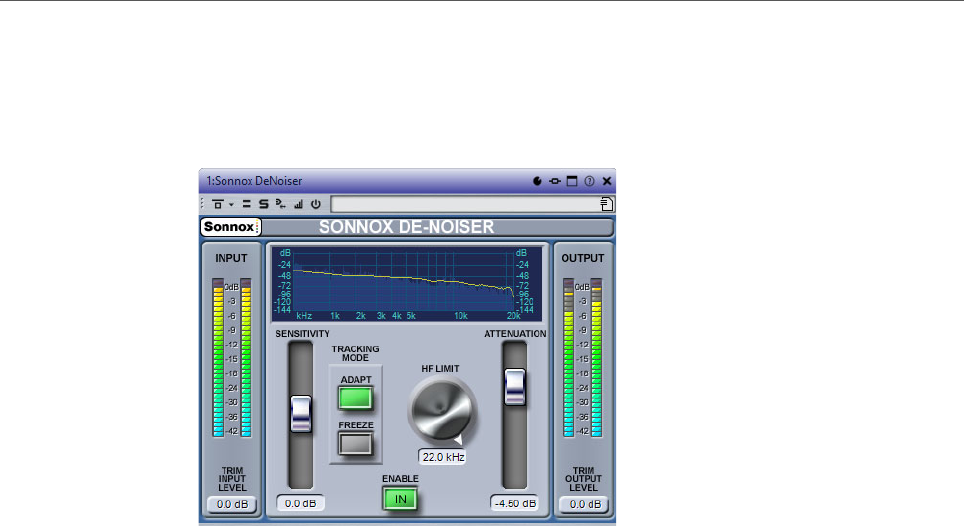The width and height of the screenshot is (964, 526).
Task: Click the Sonnox logo button
Action: click(231, 227)
